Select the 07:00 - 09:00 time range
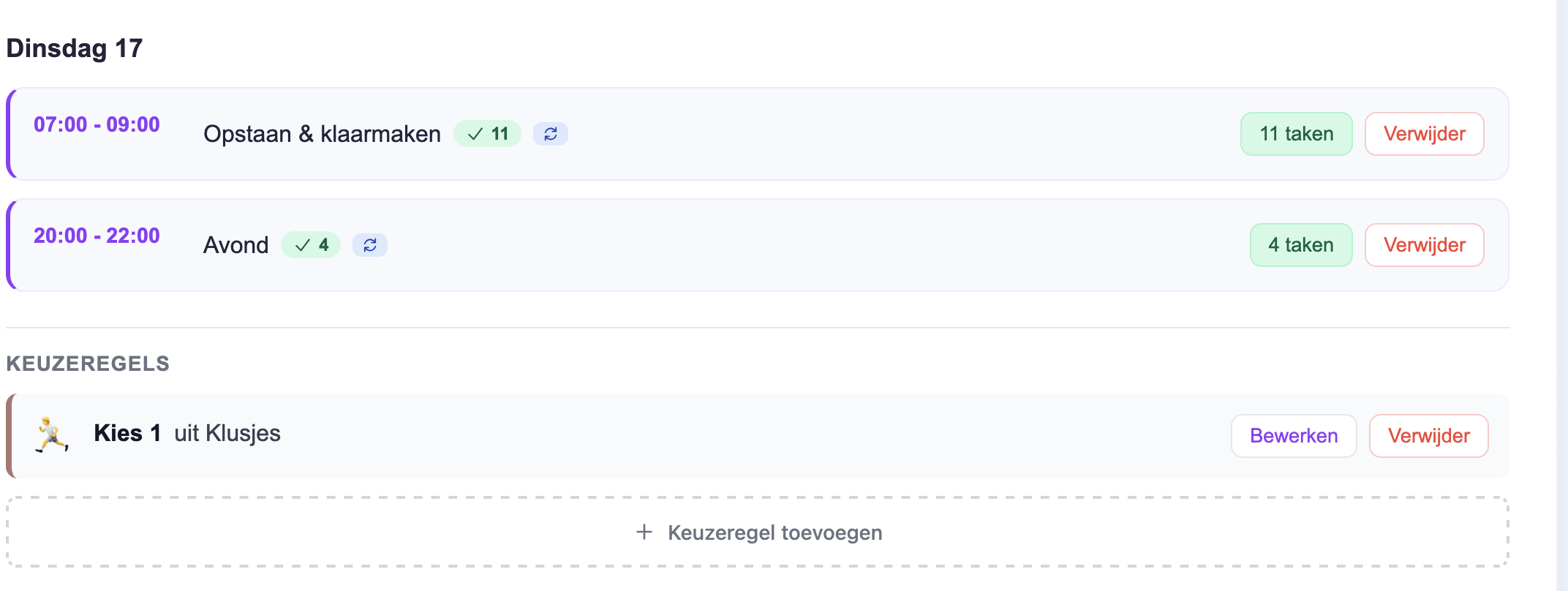The image size is (1568, 591). click(x=97, y=124)
